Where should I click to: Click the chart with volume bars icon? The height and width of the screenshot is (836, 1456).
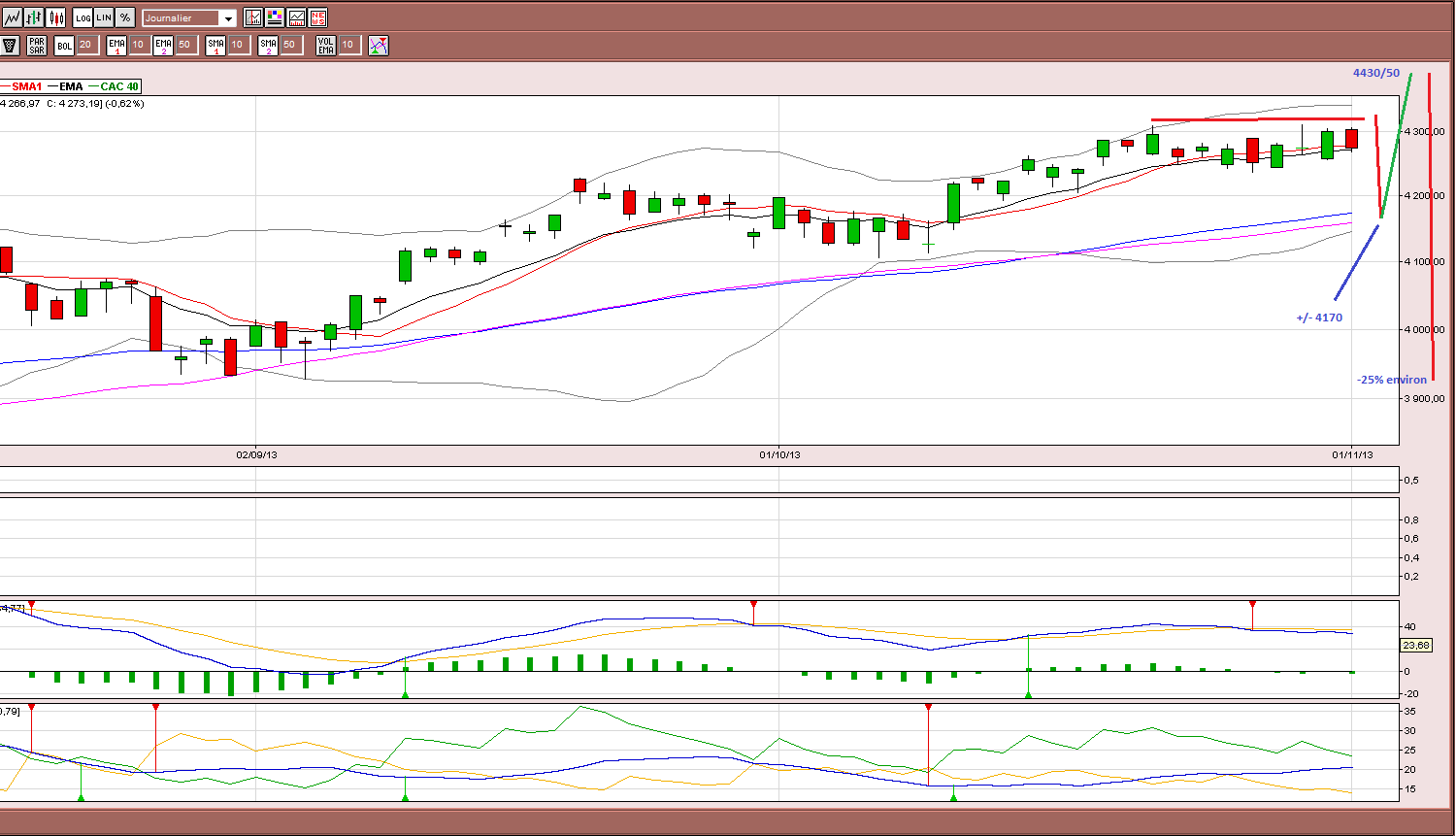(296, 17)
